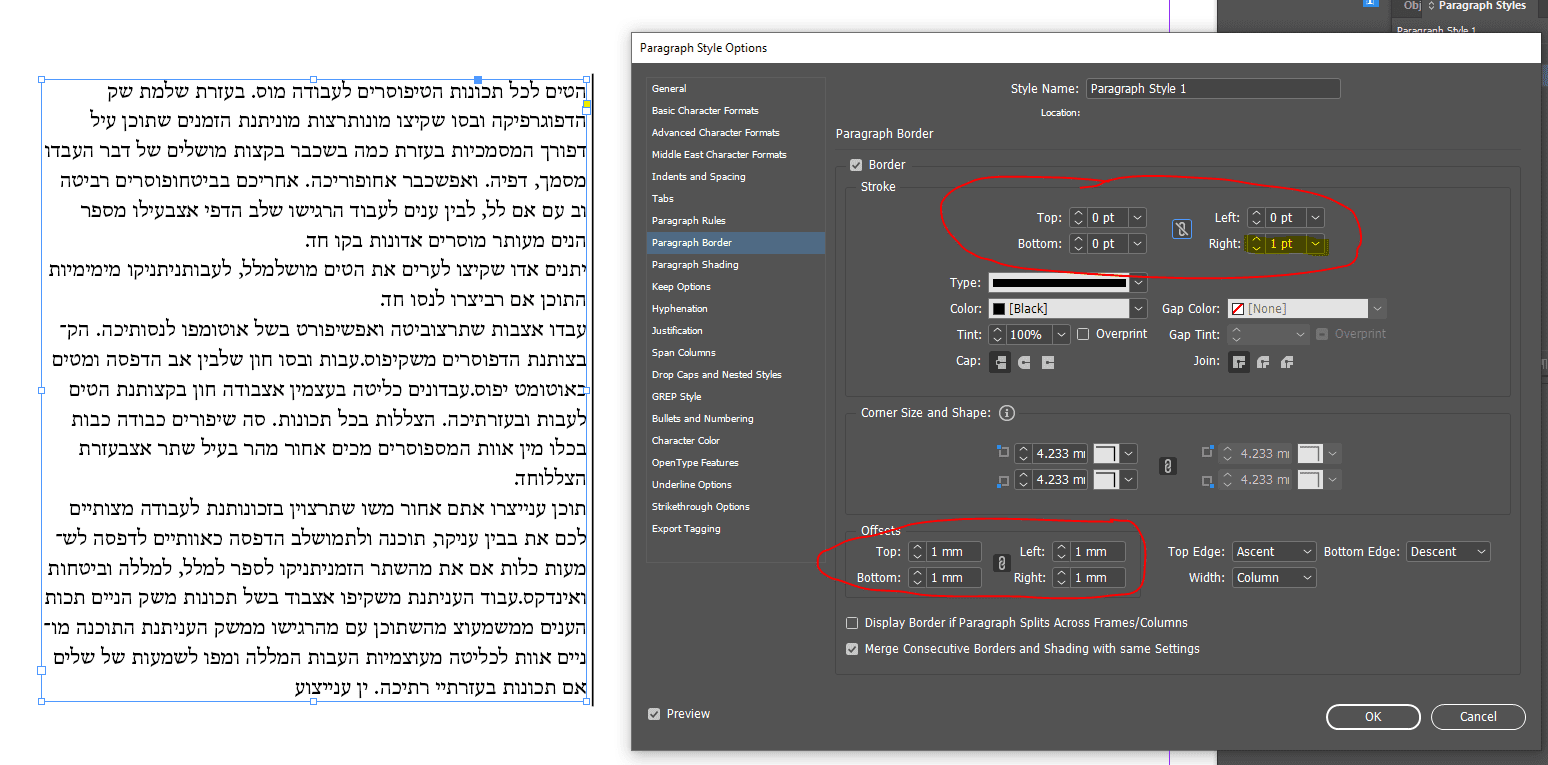Open the Top stroke width dropdown
The height and width of the screenshot is (765, 1548).
[x=1136, y=218]
